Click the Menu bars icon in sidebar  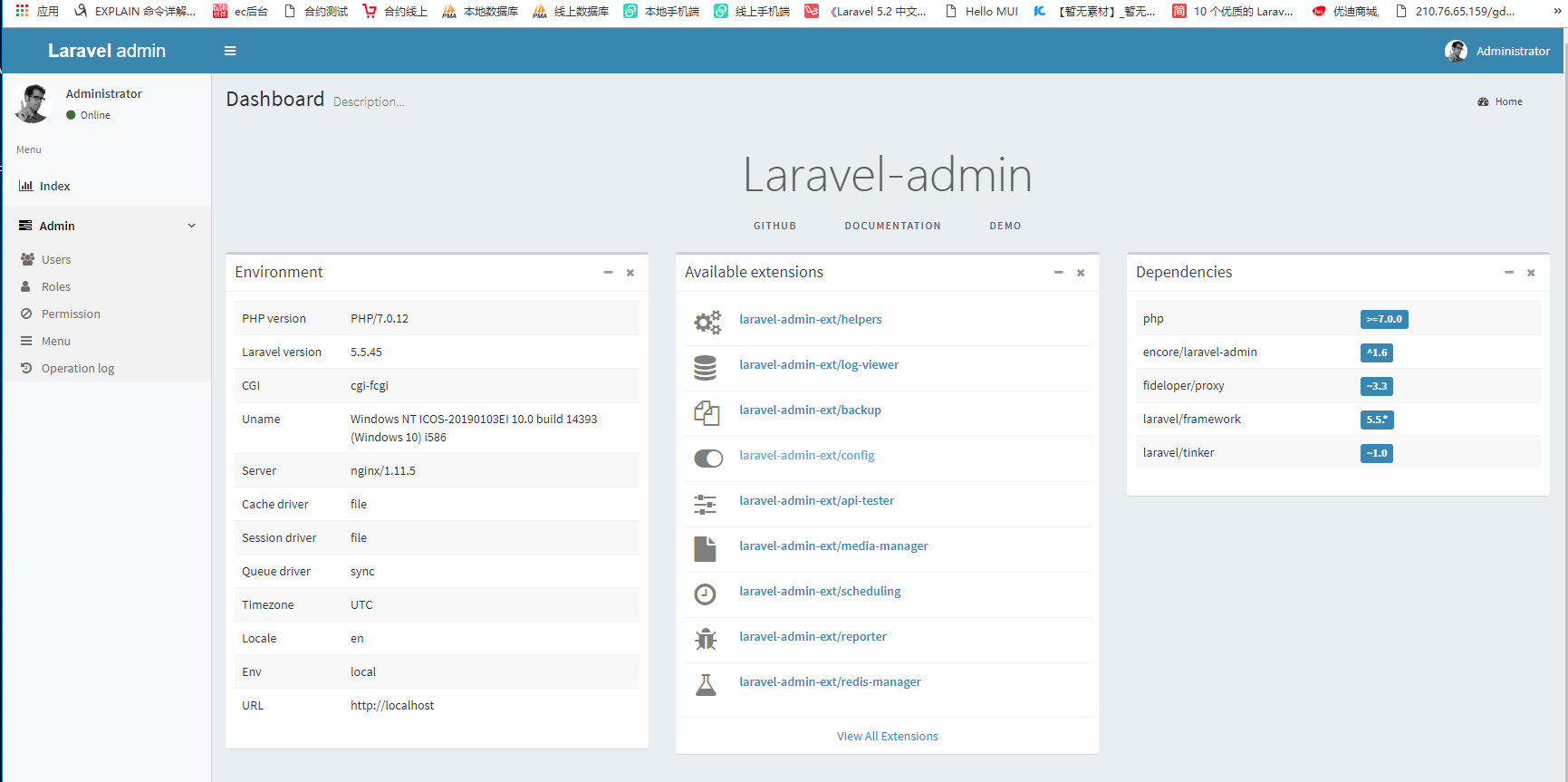(26, 341)
